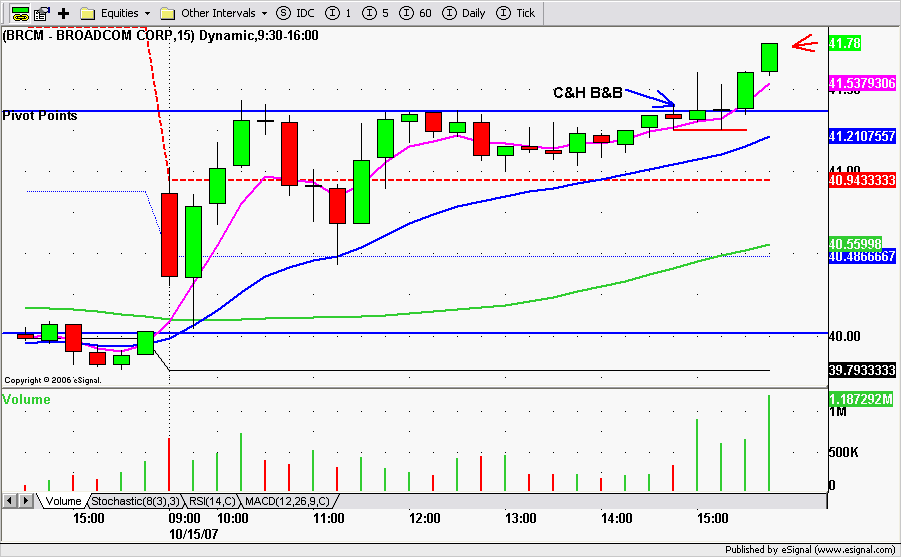Switch to the Daily interval button

[x=464, y=13]
